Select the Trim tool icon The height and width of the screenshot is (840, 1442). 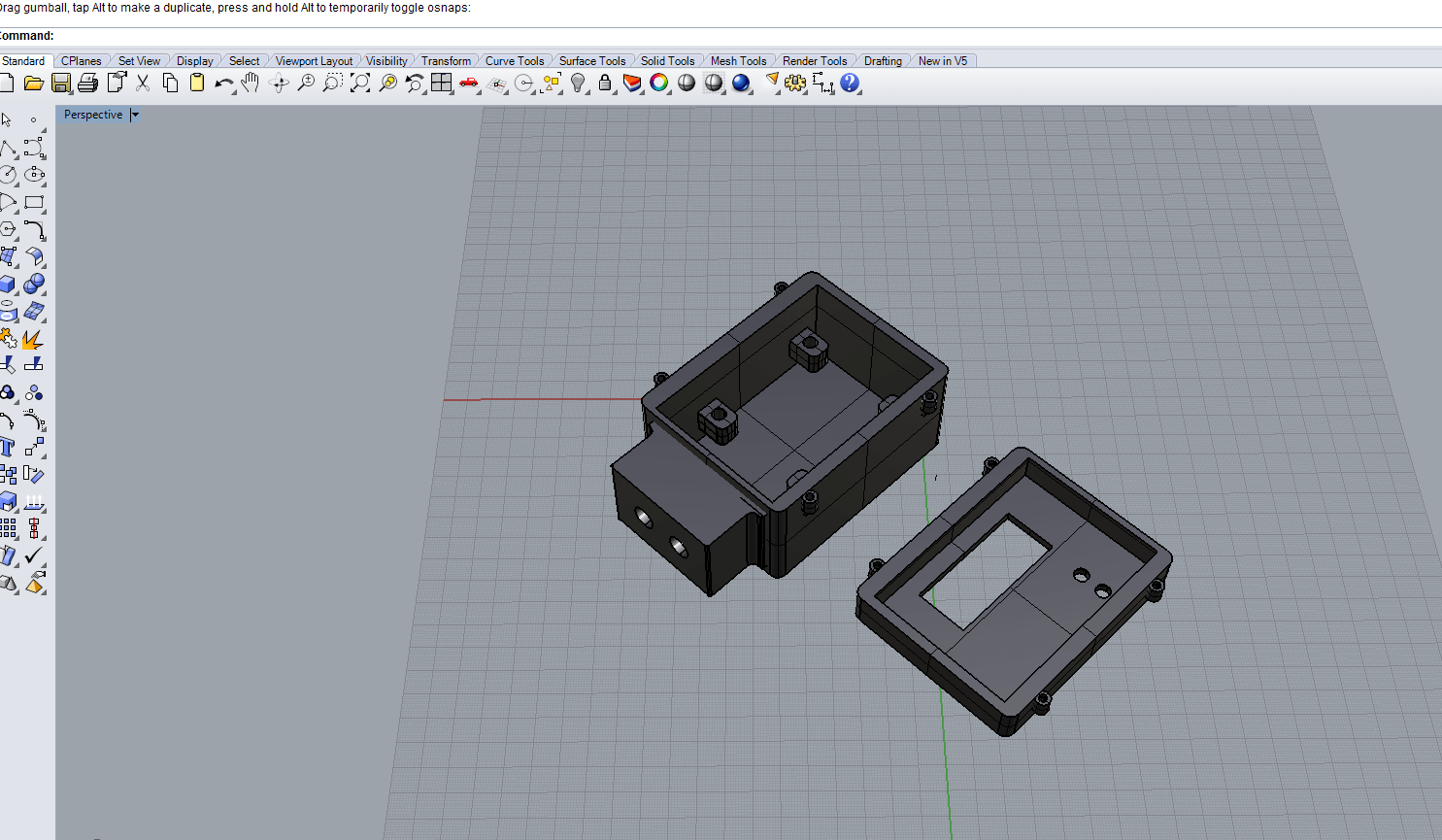8,365
